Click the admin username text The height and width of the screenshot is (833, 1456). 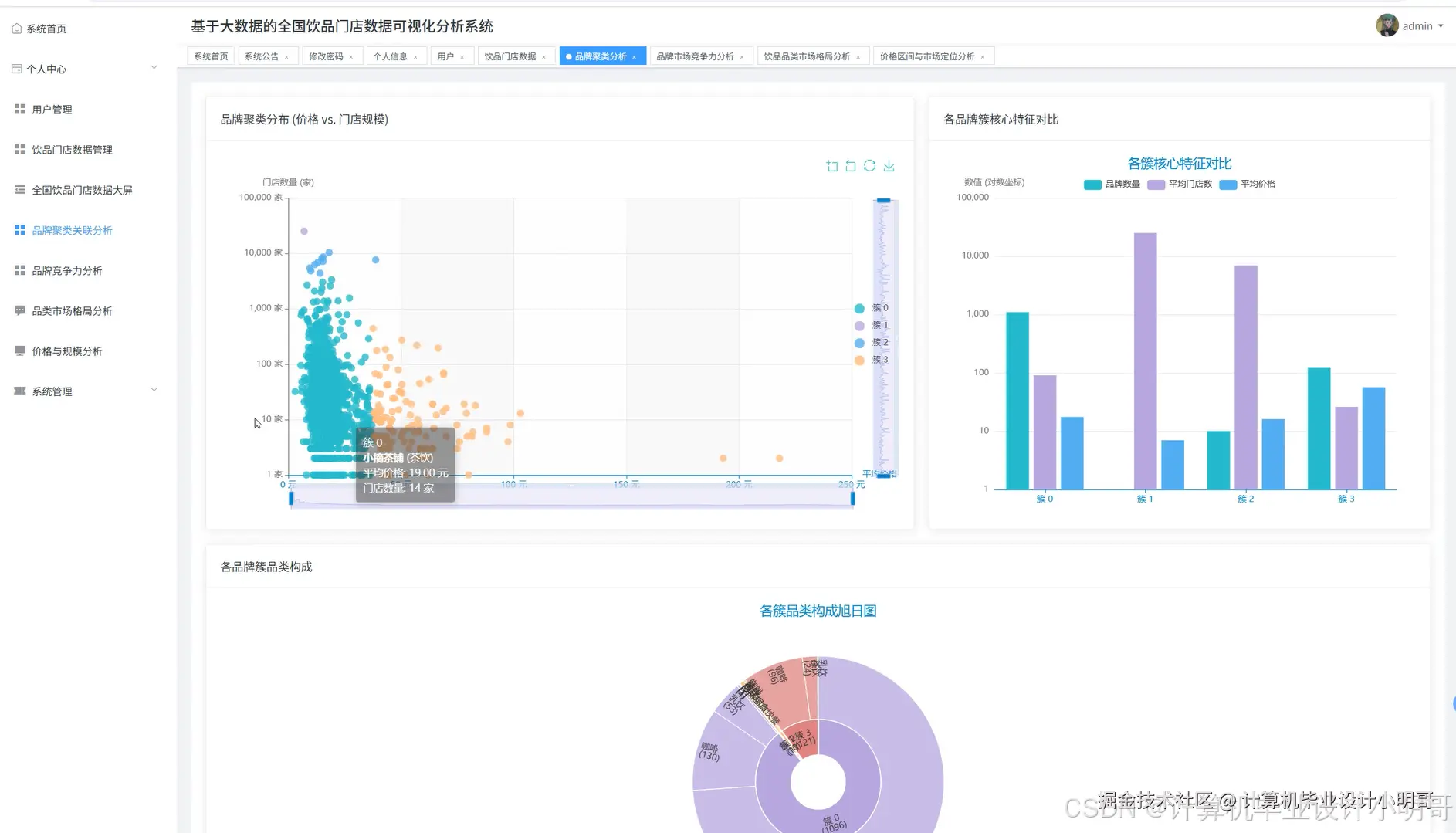(x=1417, y=26)
